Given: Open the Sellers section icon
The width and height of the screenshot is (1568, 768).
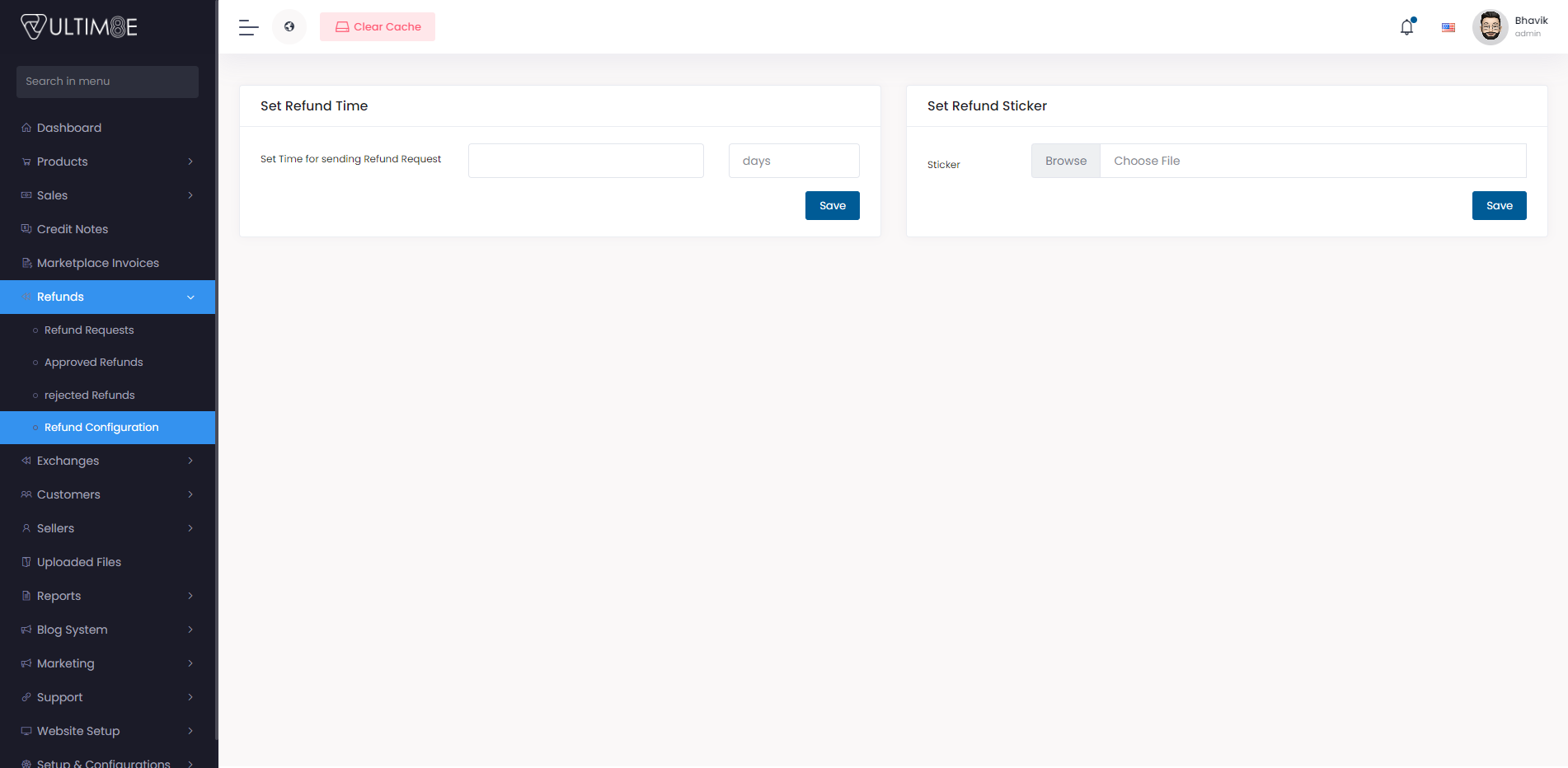Looking at the screenshot, I should point(26,527).
